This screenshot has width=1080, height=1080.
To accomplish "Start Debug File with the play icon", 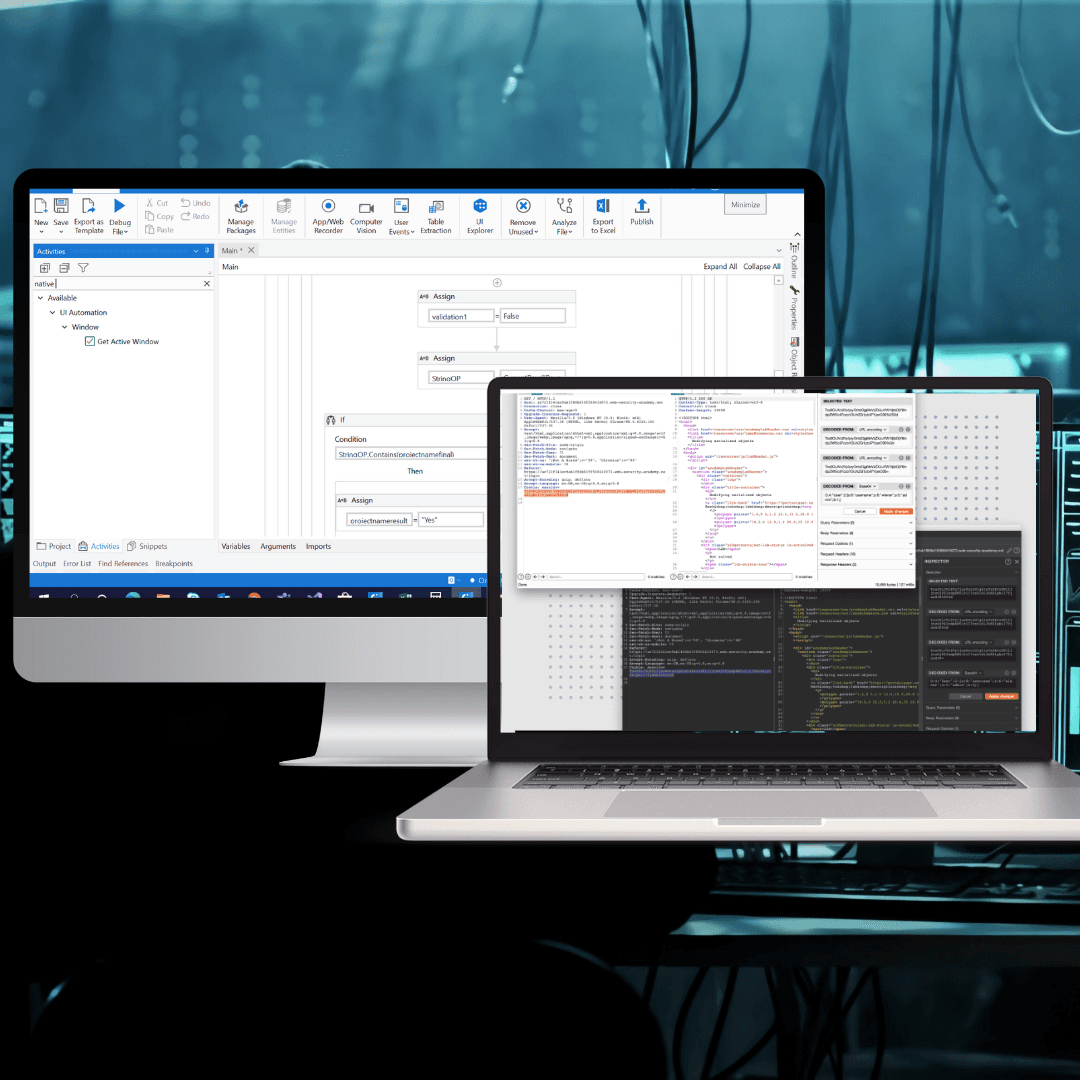I will [x=119, y=206].
